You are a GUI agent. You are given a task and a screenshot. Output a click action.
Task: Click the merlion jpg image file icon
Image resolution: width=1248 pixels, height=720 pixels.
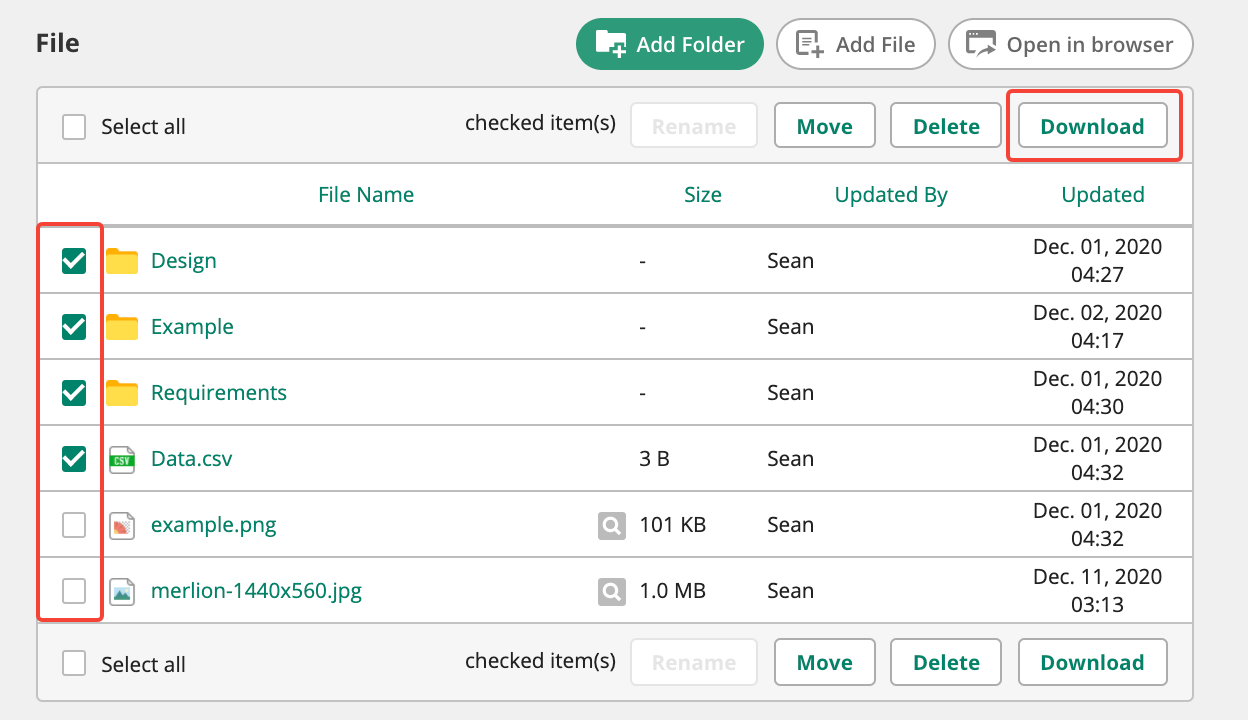tap(122, 591)
